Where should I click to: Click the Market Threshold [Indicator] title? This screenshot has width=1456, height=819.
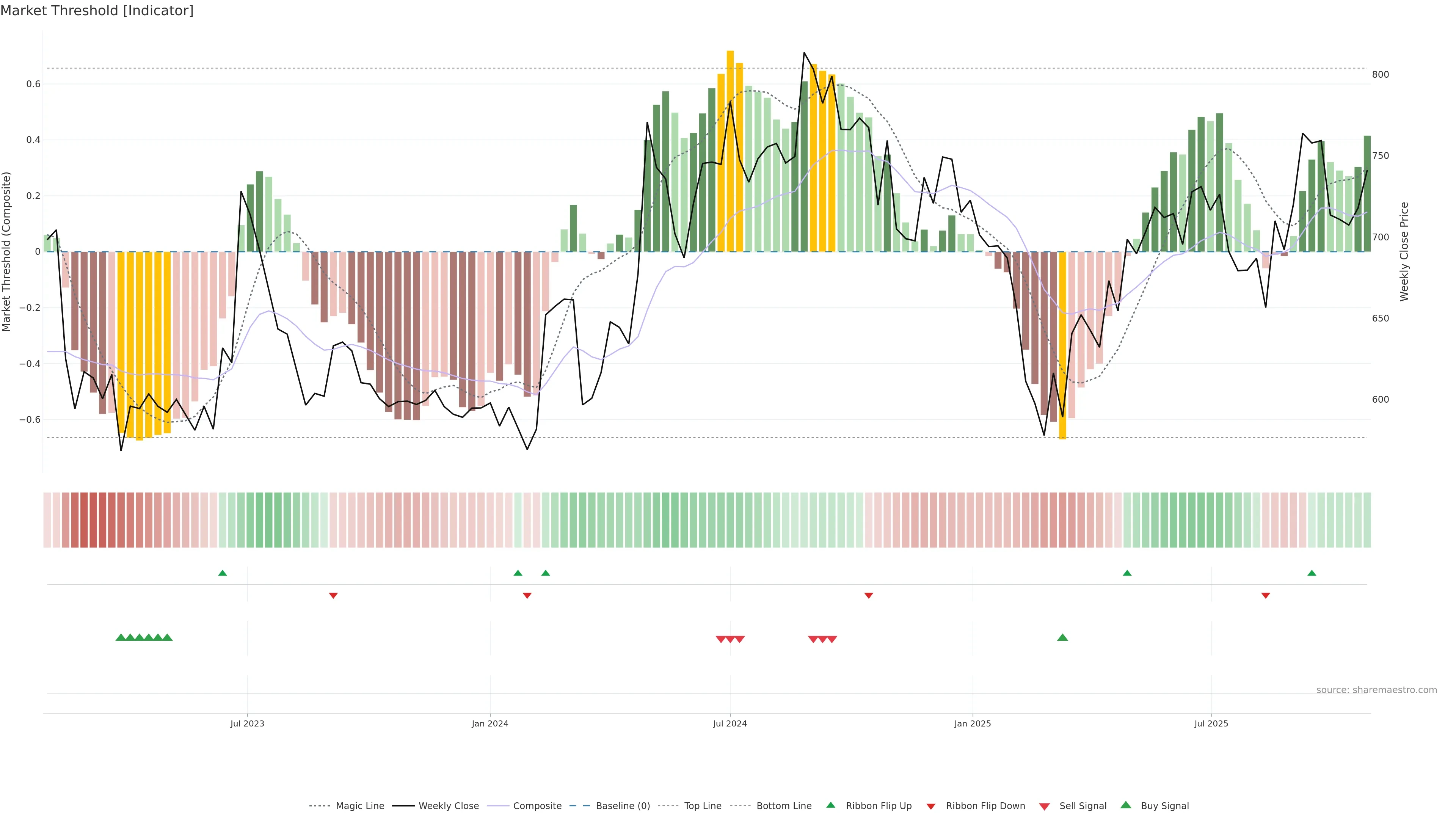(x=97, y=11)
